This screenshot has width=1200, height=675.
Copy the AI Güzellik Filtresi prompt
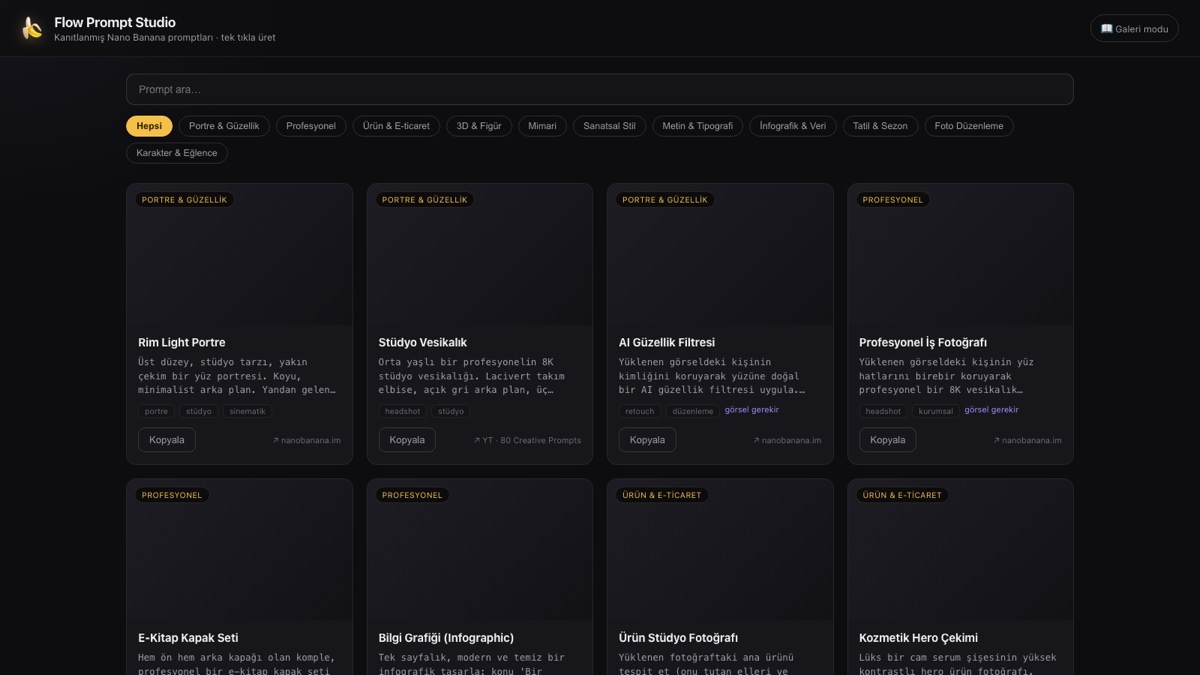[x=647, y=440]
